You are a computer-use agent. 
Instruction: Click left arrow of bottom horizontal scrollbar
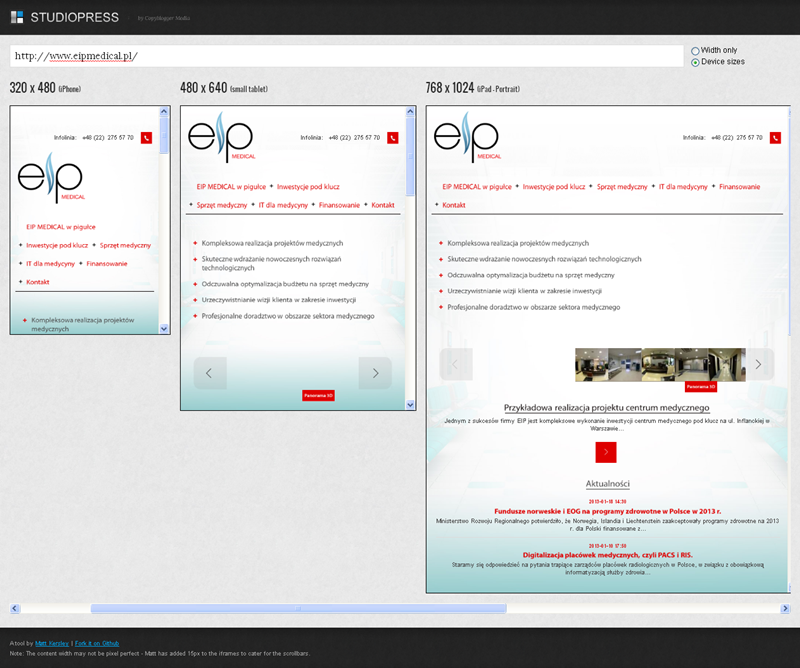[x=14, y=608]
